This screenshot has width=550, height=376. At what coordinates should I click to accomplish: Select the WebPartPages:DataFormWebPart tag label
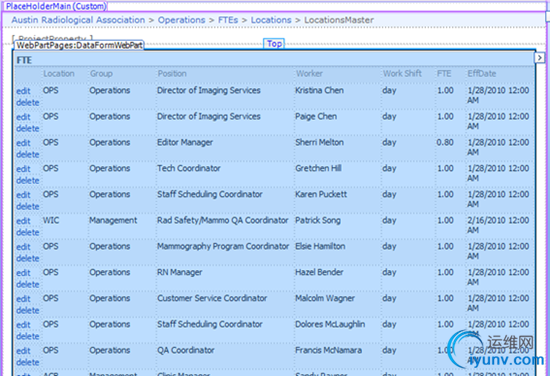[x=79, y=45]
